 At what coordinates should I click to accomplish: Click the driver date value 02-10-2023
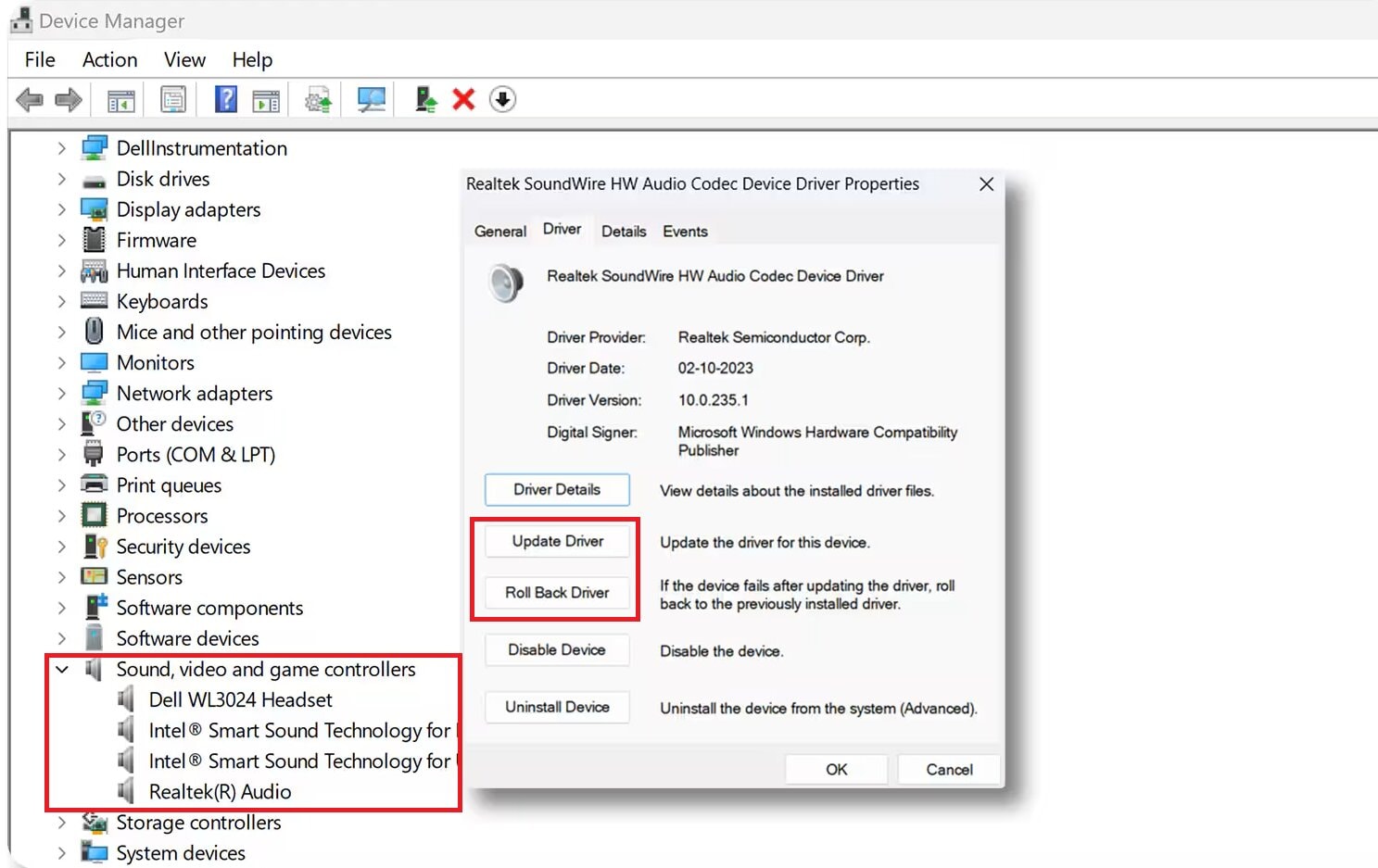(715, 368)
